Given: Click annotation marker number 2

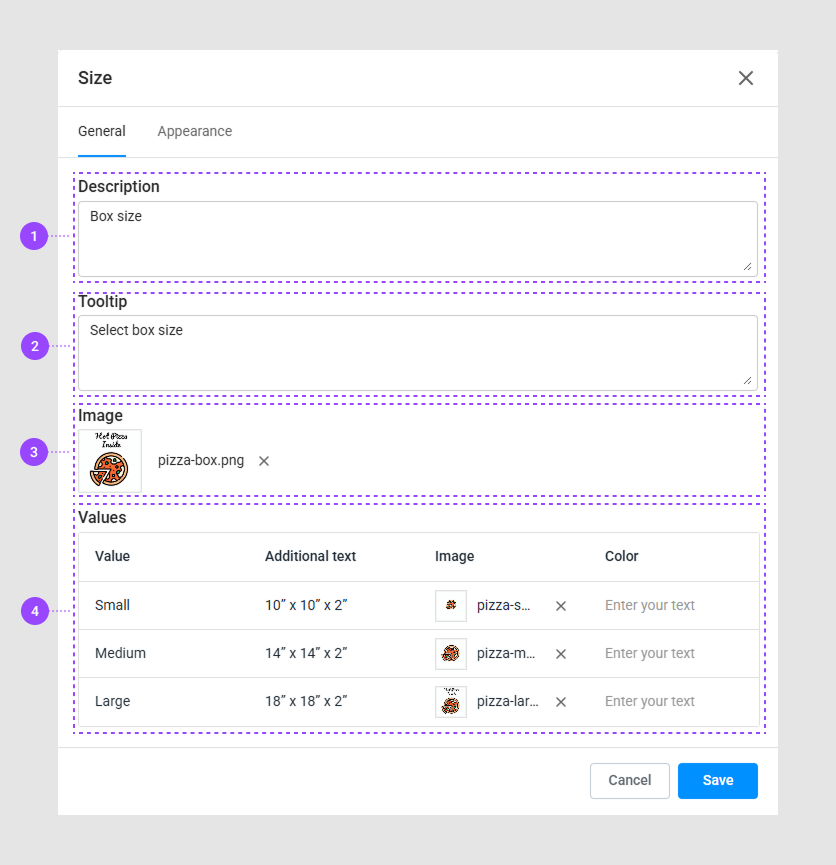Looking at the screenshot, I should click(35, 346).
